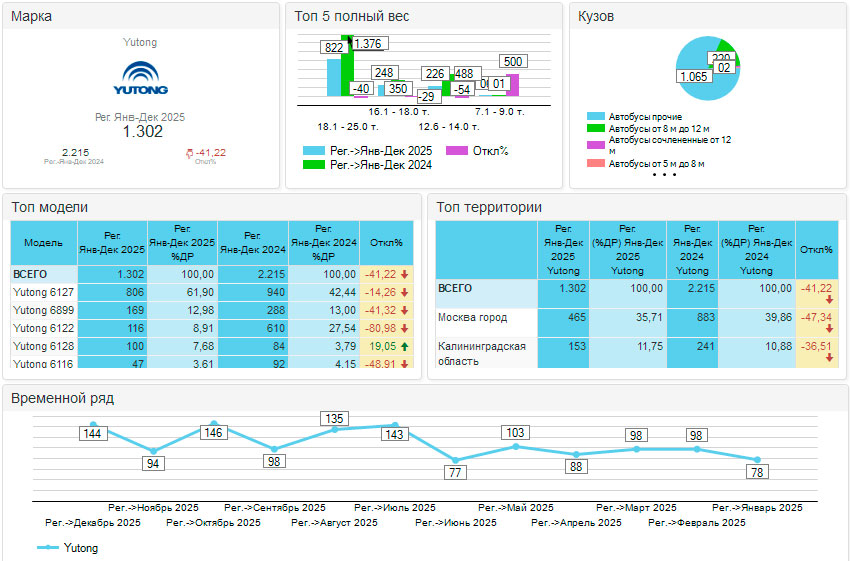
Task: Sort by Модель column header
Action: pyautogui.click(x=44, y=243)
